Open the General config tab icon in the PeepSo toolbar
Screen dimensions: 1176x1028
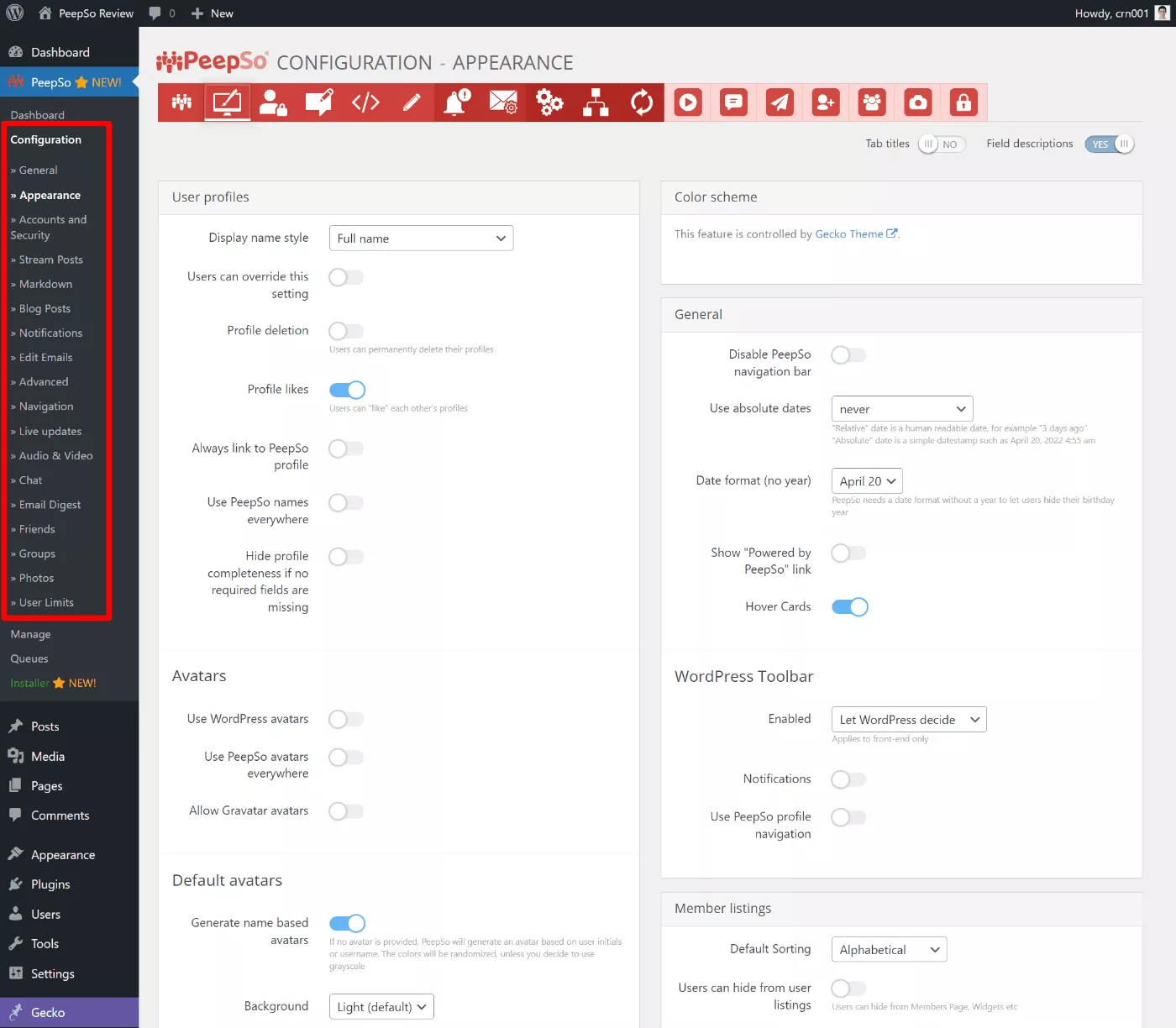181,102
